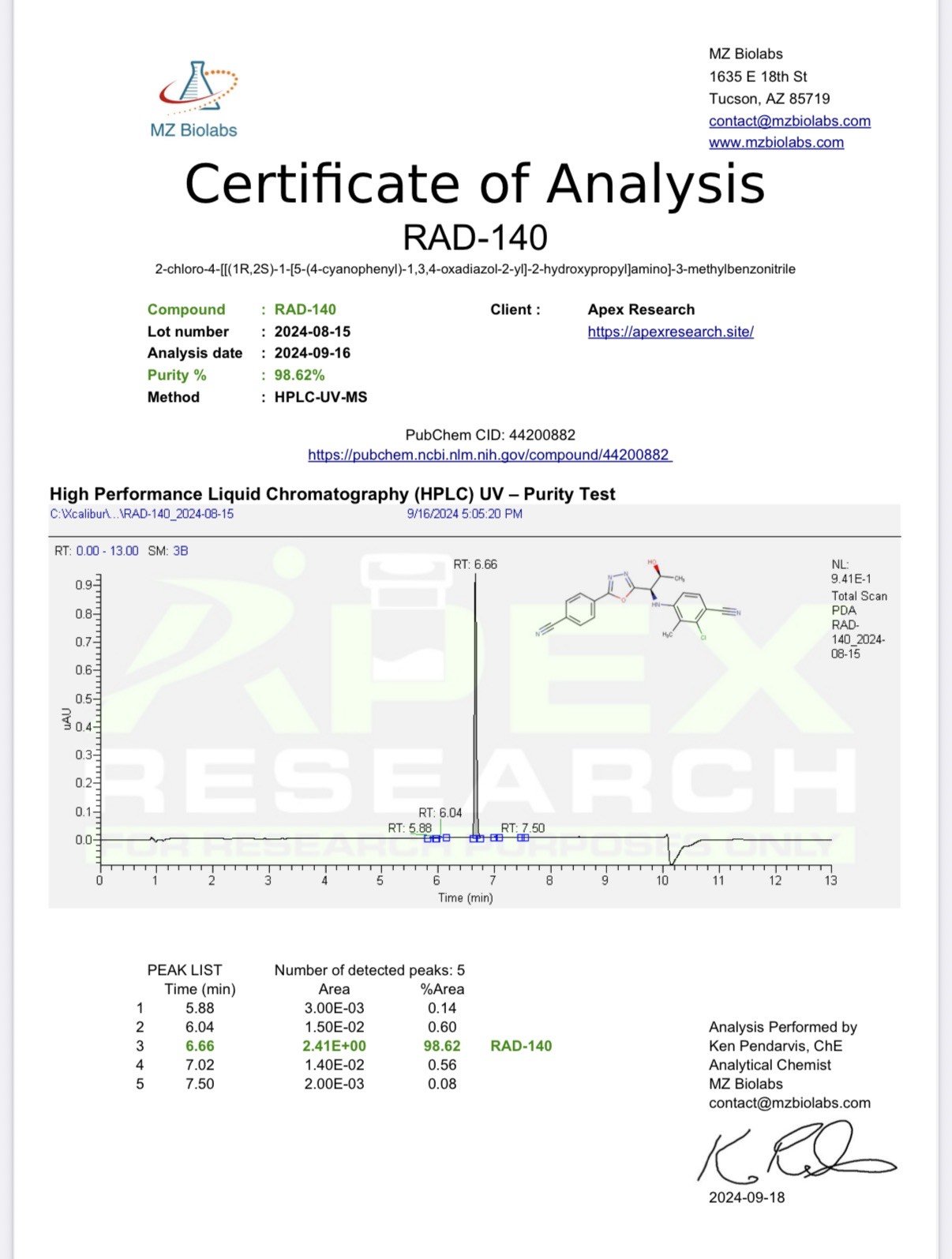This screenshot has height=1259, width=952.
Task: Click the 'Apex Research' client name
Action: click(x=641, y=309)
